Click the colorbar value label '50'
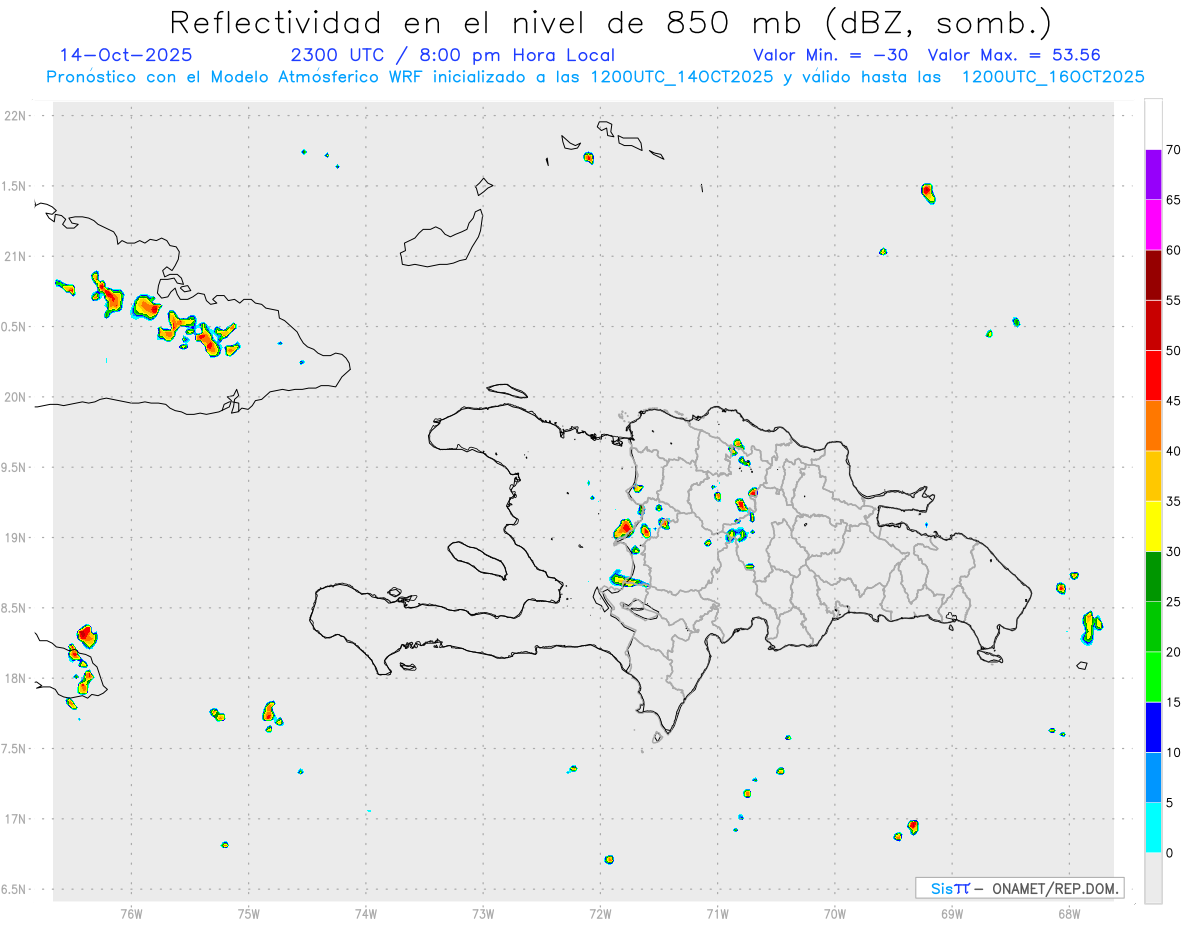The image size is (1200, 927). pos(1173,351)
